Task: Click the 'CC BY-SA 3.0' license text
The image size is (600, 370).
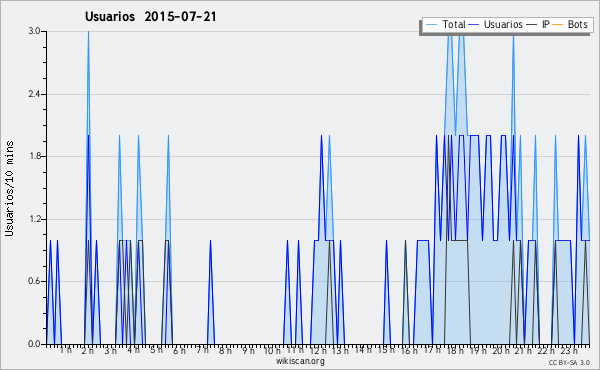Action: (x=569, y=362)
